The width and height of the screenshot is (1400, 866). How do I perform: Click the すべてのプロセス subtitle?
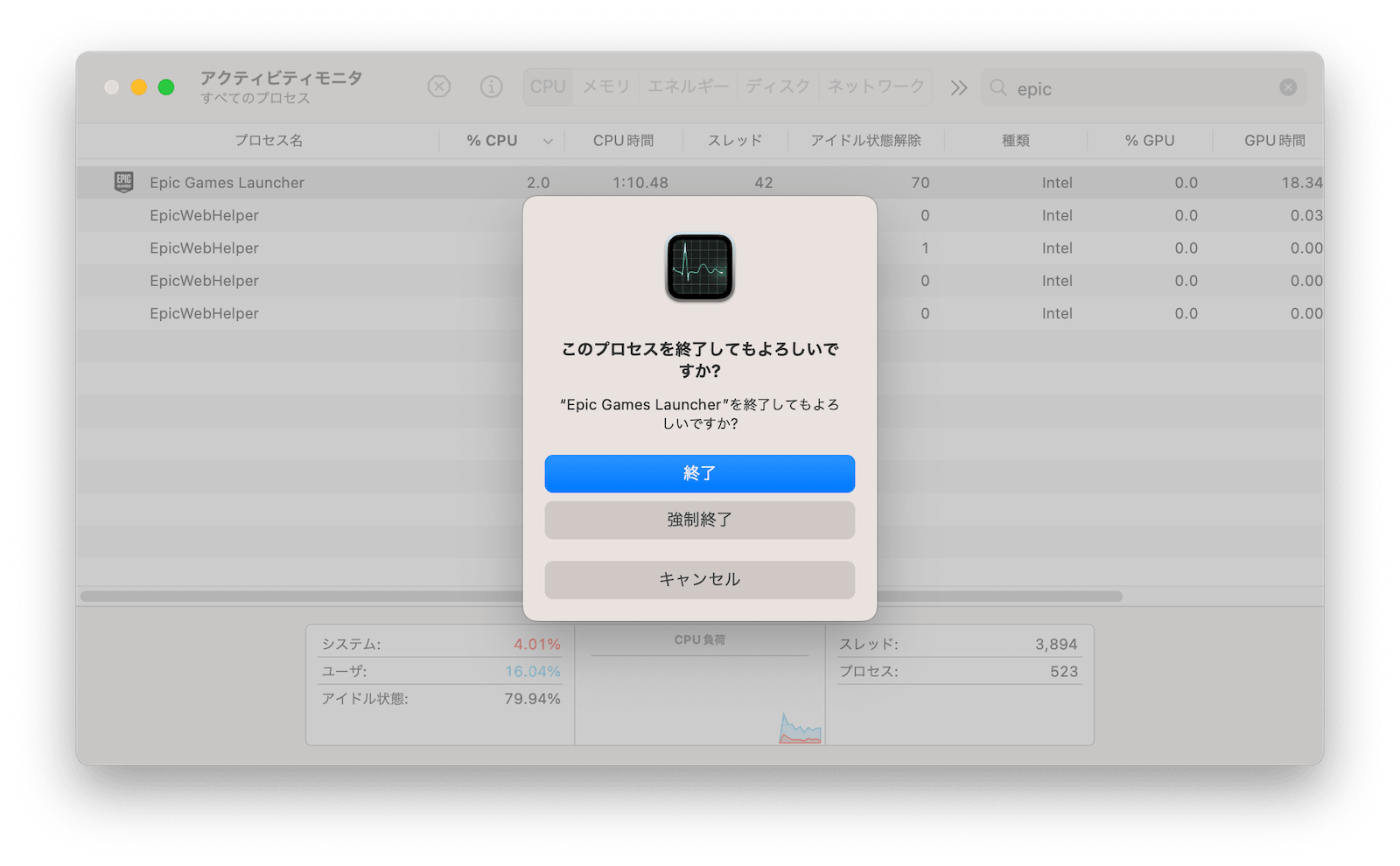point(255,98)
